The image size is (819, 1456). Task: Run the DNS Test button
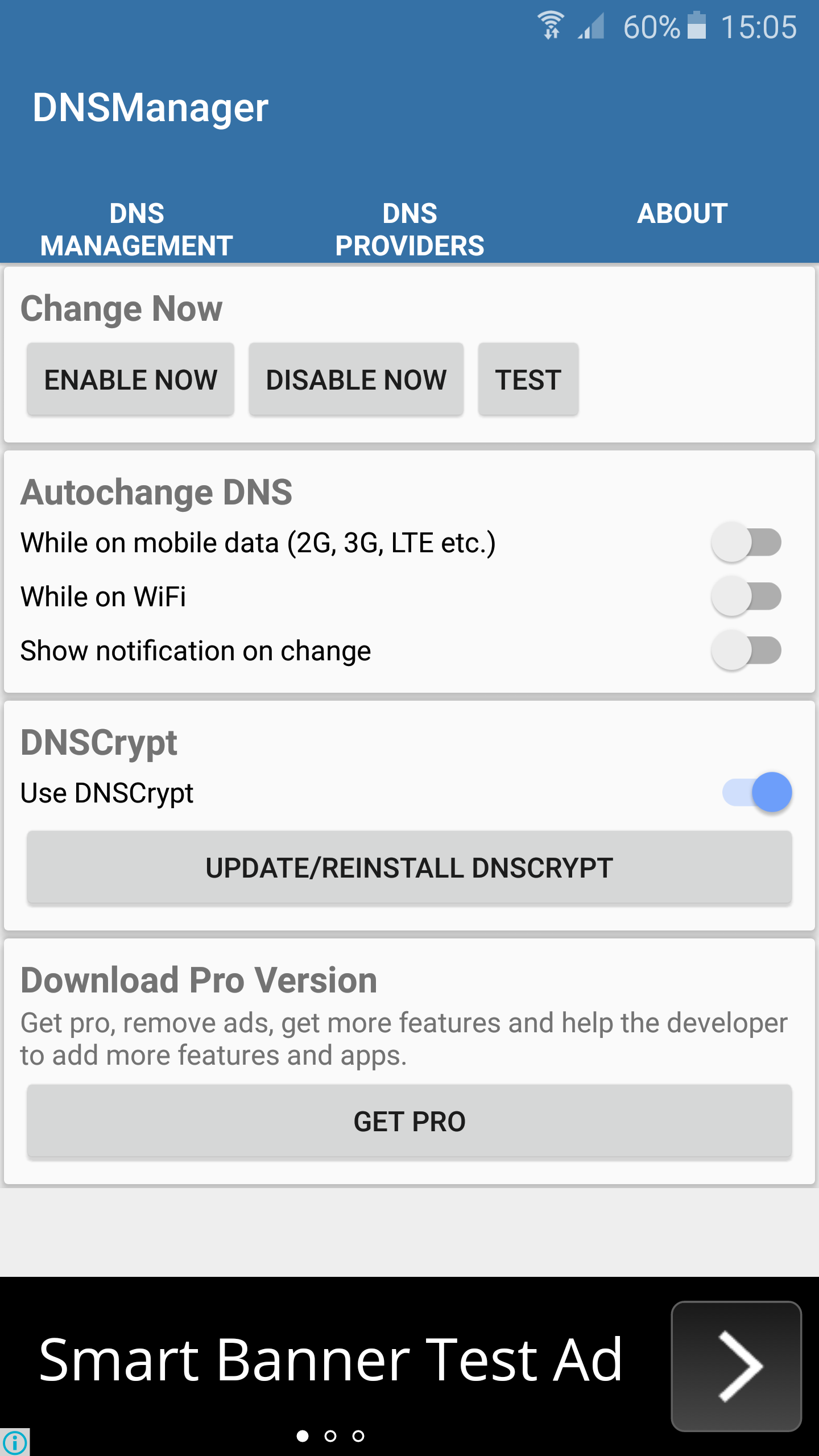point(528,379)
